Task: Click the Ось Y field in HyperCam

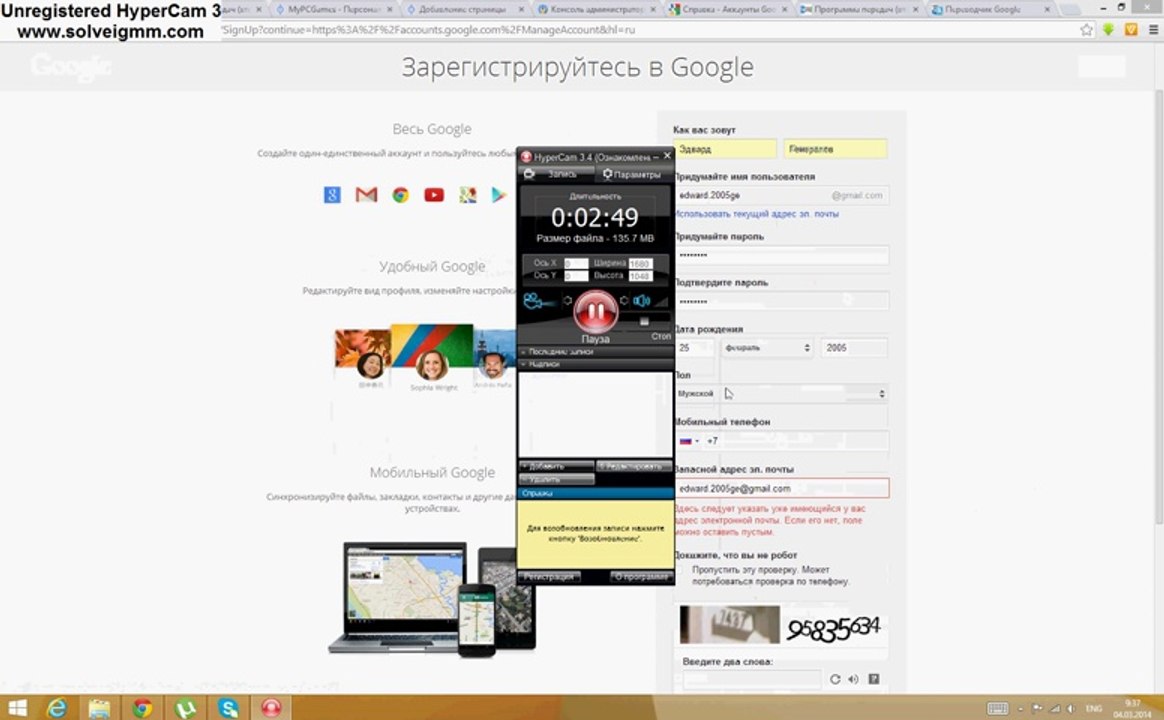Action: (x=576, y=276)
